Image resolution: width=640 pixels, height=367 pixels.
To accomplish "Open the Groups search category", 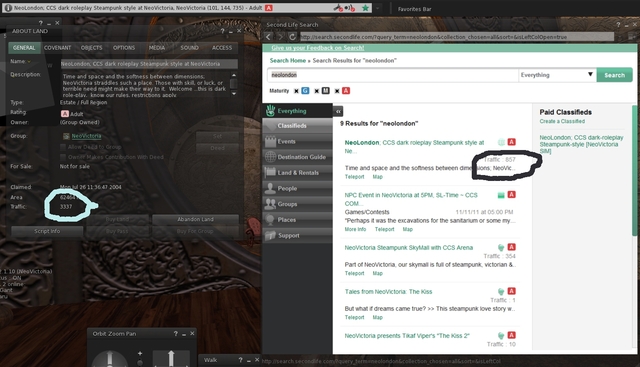I will pos(298,204).
